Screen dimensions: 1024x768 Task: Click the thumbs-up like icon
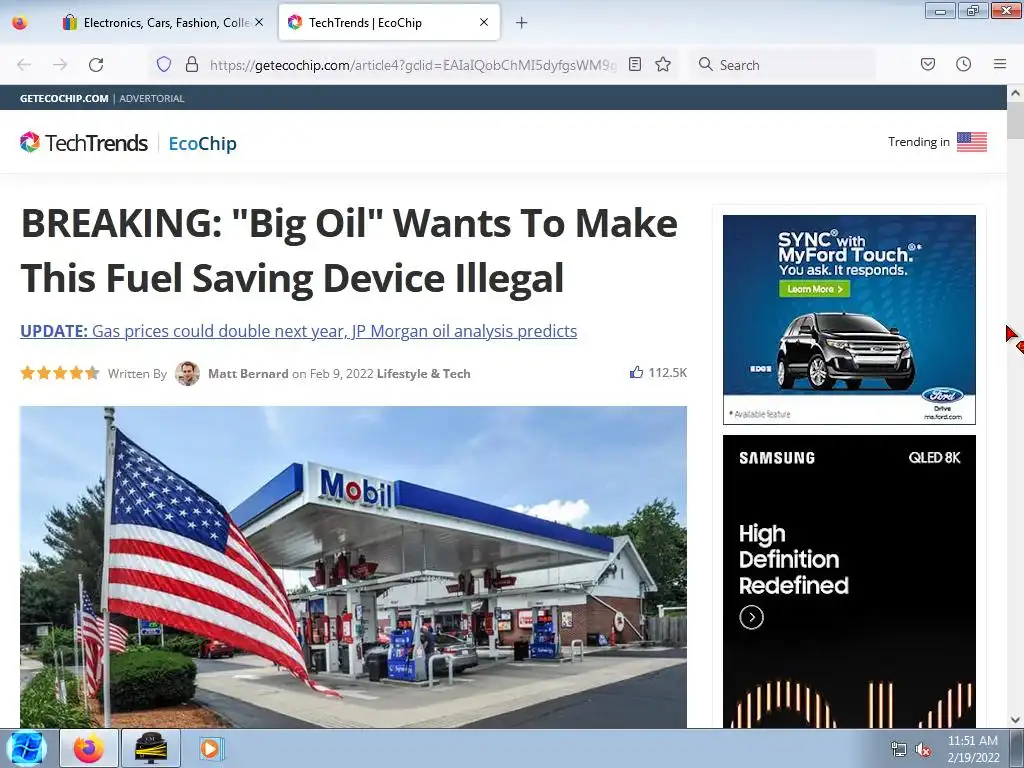[636, 372]
